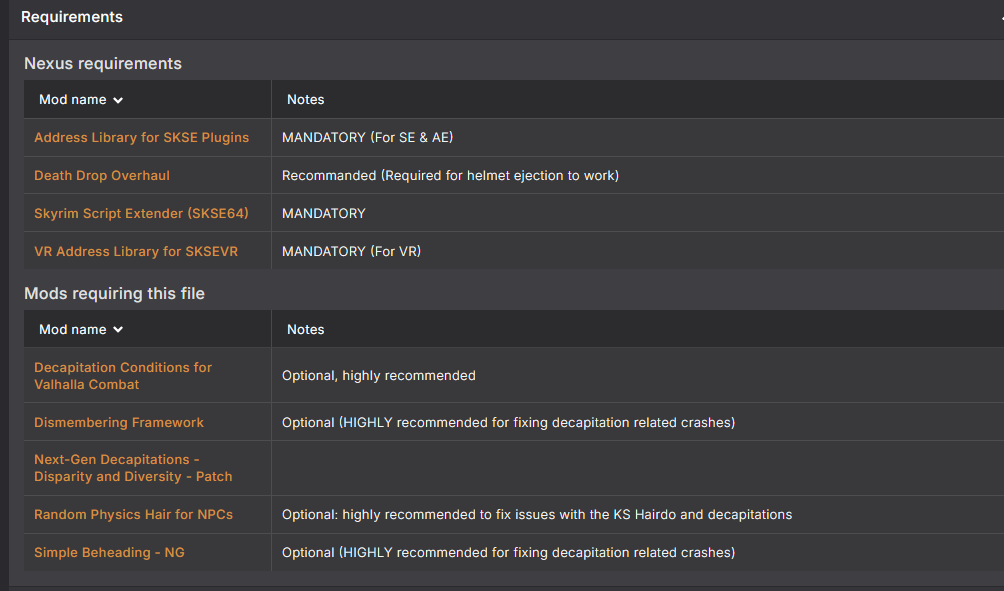The height and width of the screenshot is (591, 1004).
Task: Open Random Physics Hair for NPCs link
Action: click(x=133, y=515)
